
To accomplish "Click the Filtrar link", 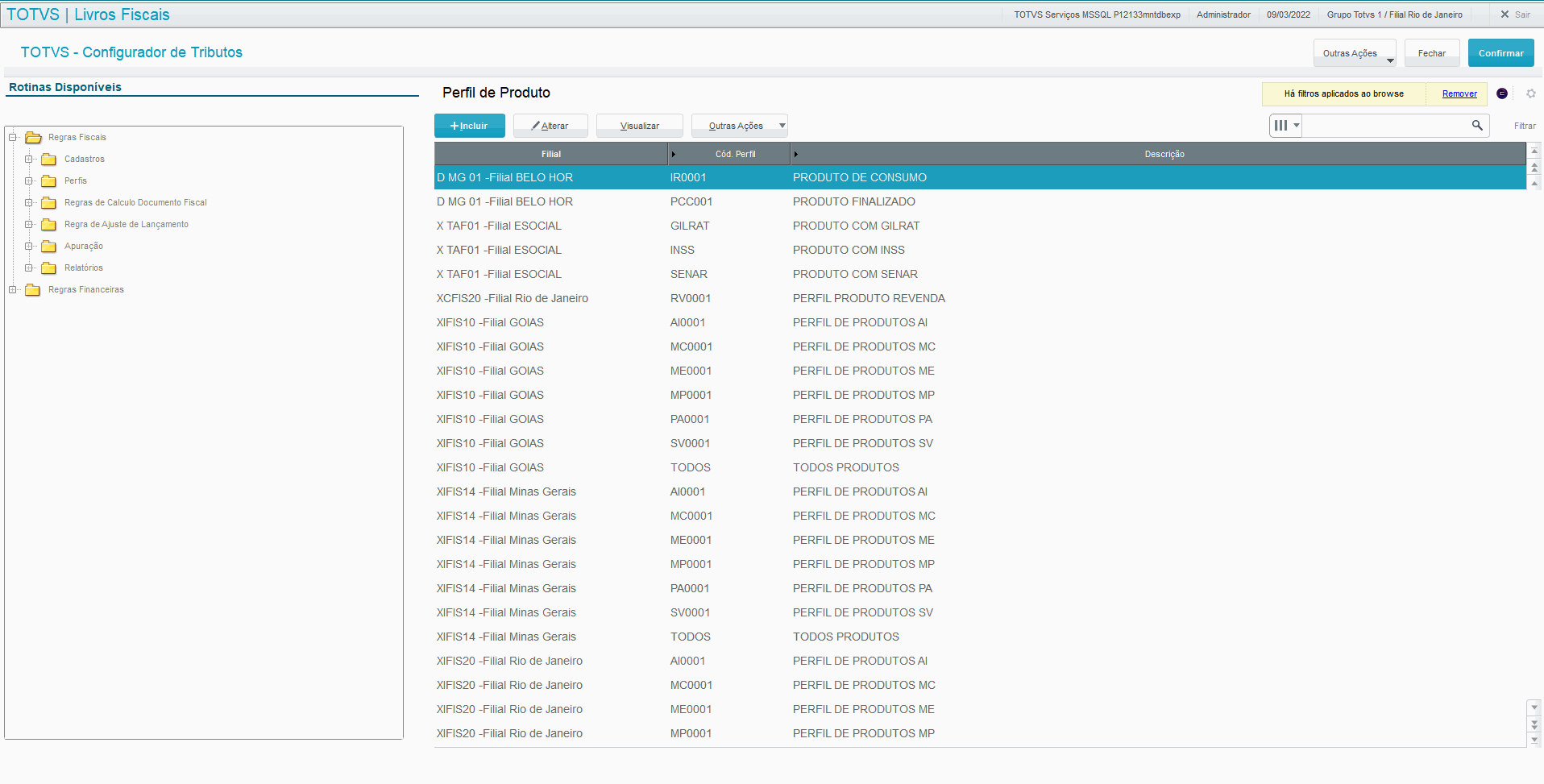I will (1525, 126).
